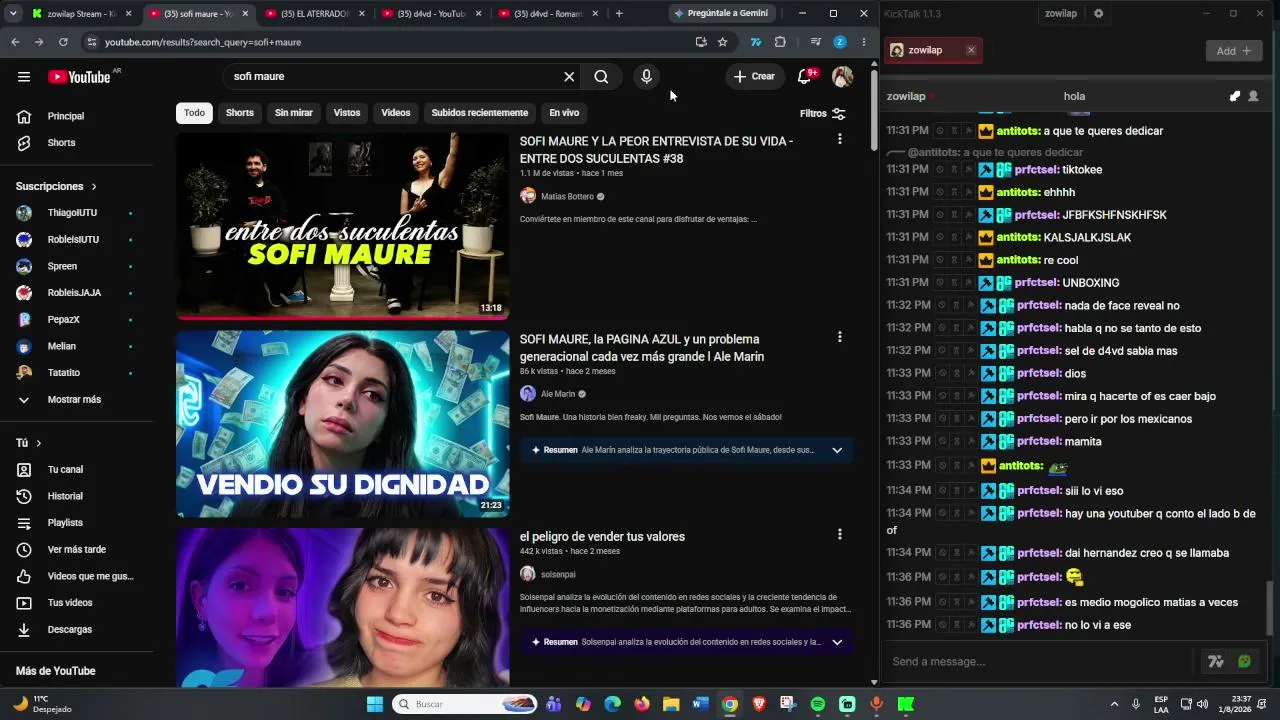Open the SOFI MAURE interview video title

pyautogui.click(x=656, y=150)
